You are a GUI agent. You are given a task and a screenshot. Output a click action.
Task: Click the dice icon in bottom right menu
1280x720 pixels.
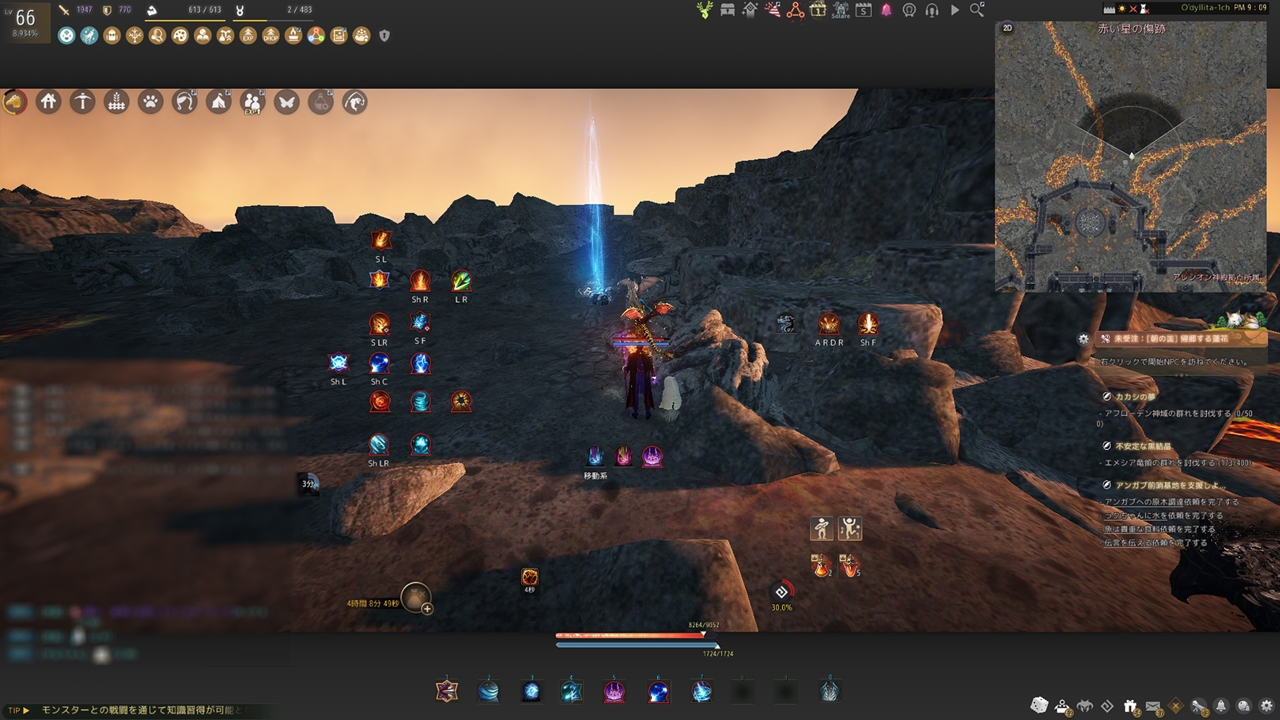click(1040, 706)
